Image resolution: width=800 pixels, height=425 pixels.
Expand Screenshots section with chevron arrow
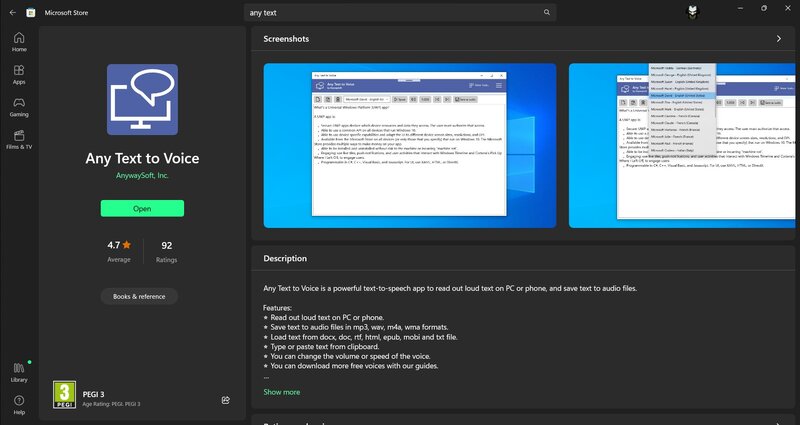[779, 39]
